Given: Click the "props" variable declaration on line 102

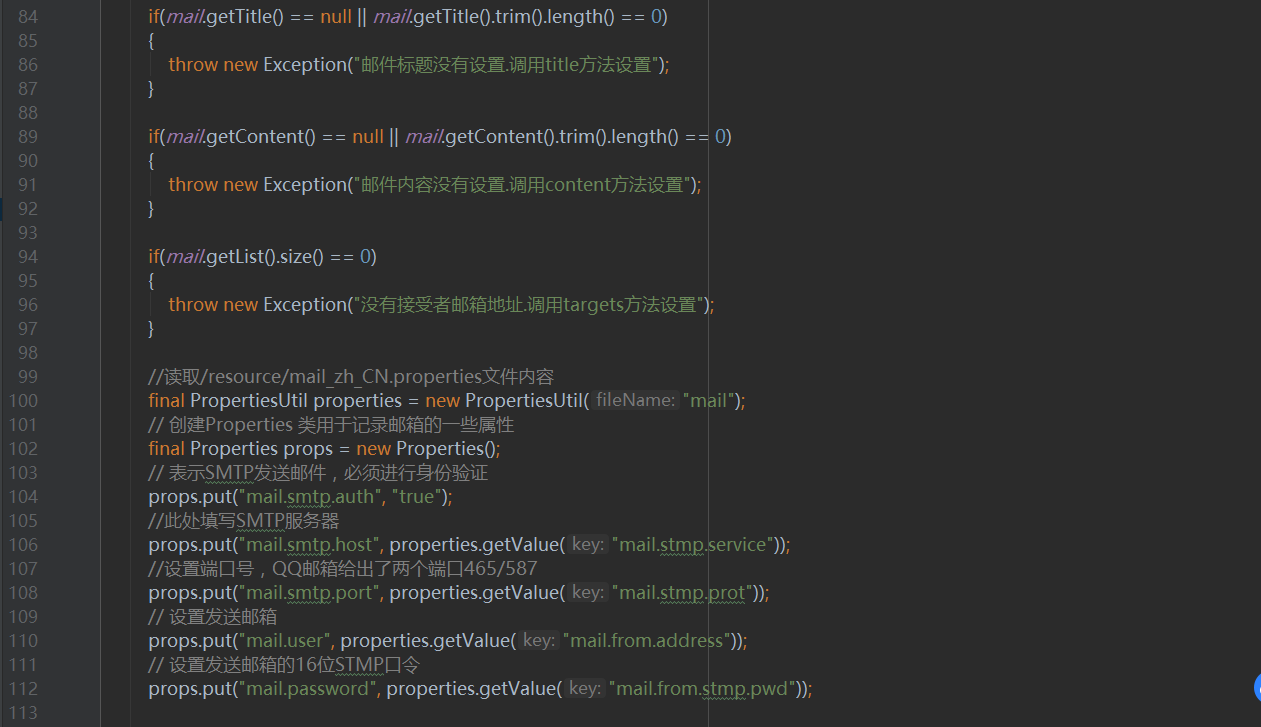Looking at the screenshot, I should click(x=306, y=448).
